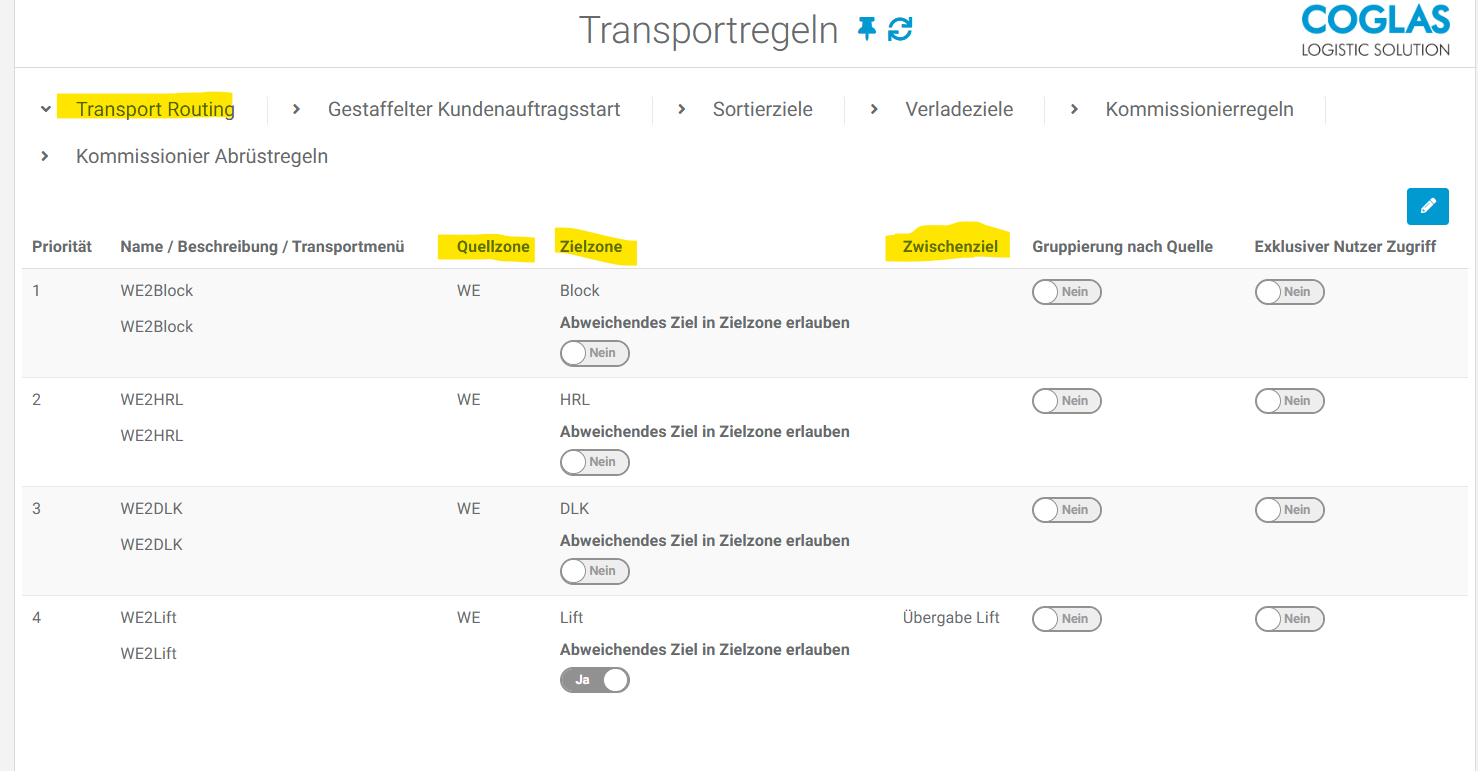This screenshot has width=1478, height=771.
Task: Click WE source zone in WE2HRL row
Action: tap(469, 400)
